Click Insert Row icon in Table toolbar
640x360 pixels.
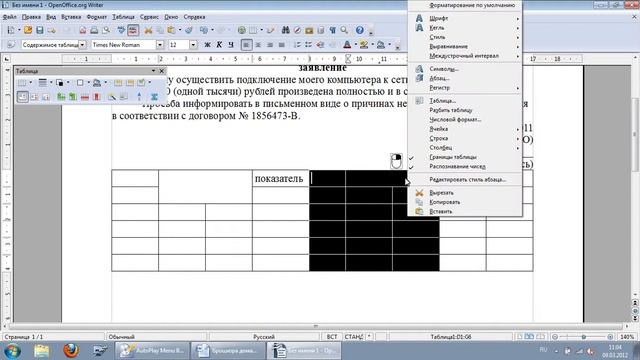[61, 97]
